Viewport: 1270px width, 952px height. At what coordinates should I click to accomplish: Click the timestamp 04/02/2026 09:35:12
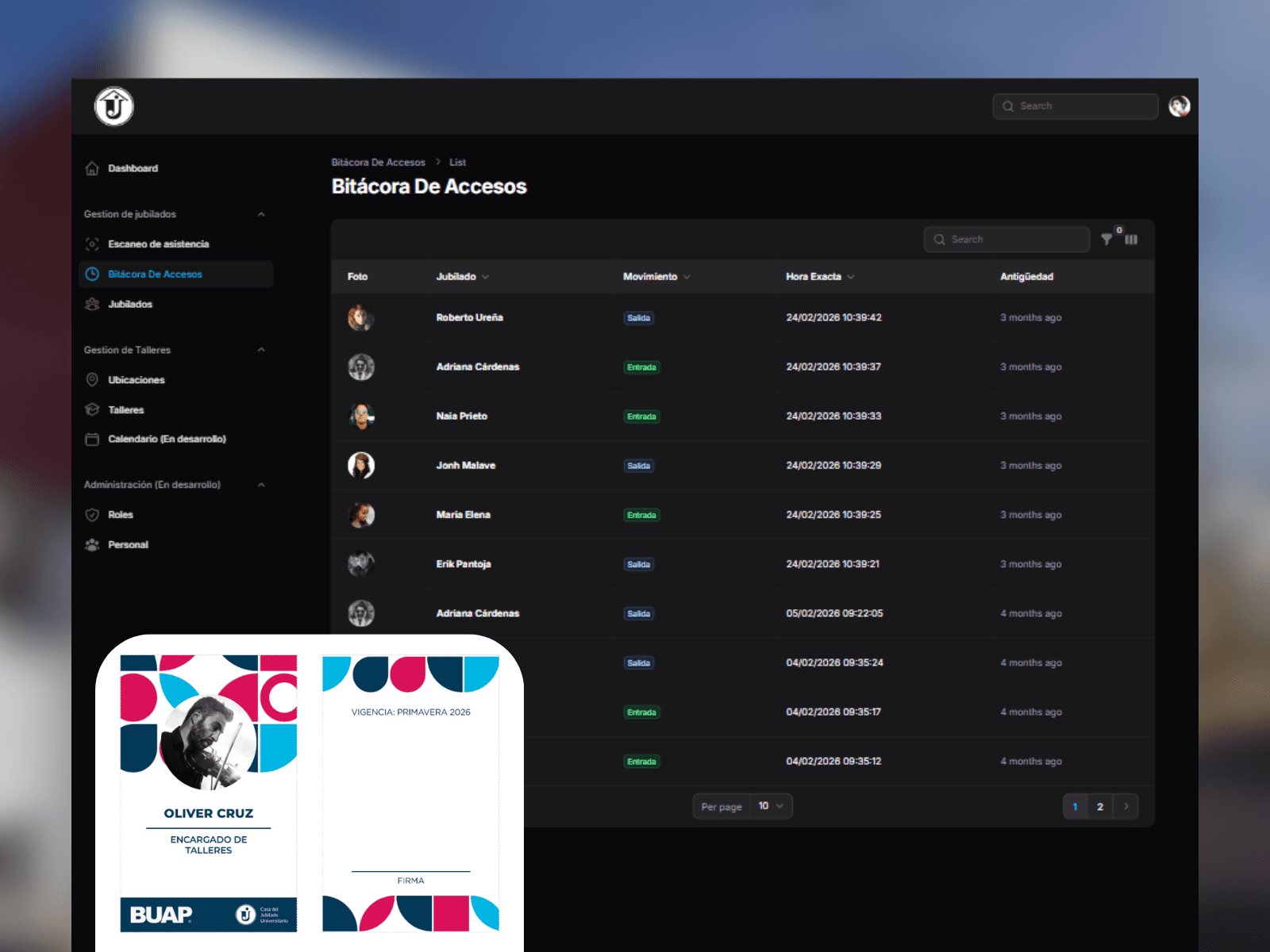(x=834, y=761)
